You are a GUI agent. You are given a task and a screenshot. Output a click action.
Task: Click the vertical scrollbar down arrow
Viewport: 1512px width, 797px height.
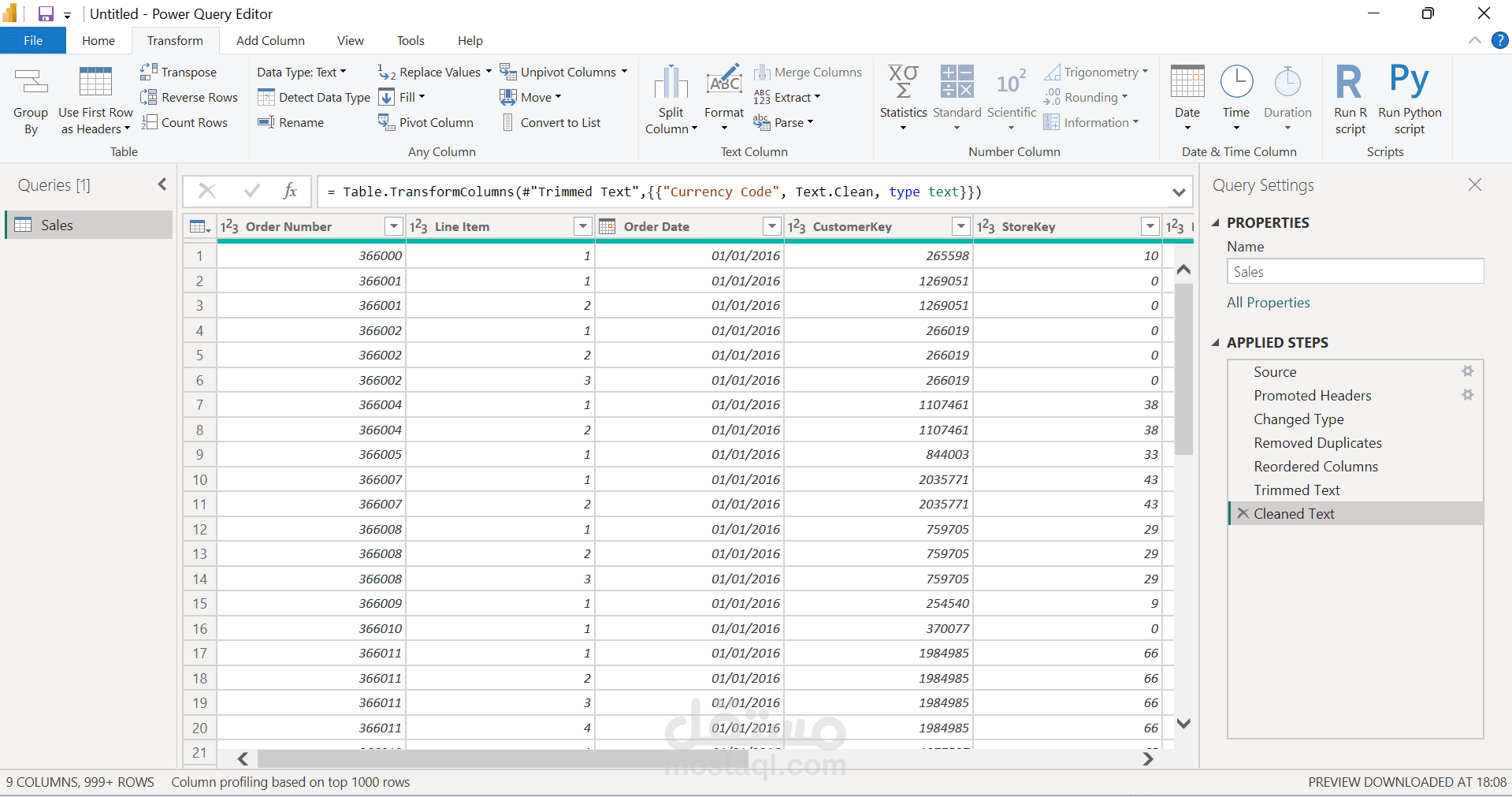click(1183, 723)
